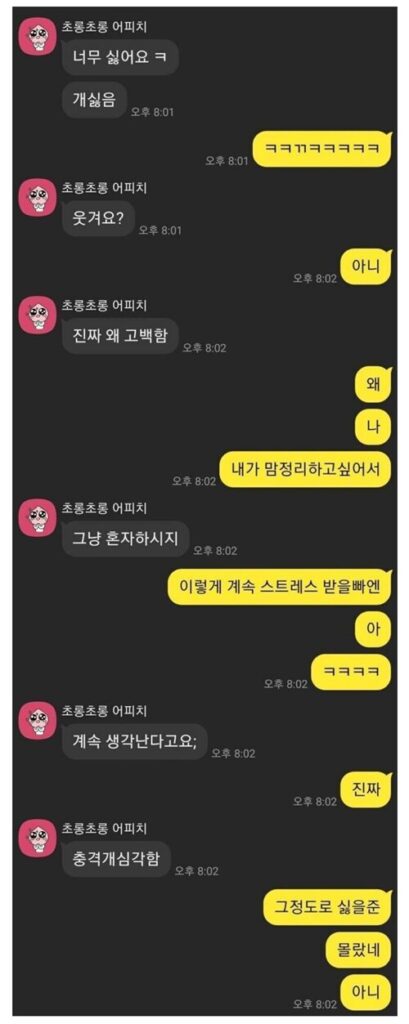Select the '너무 싫어요 ㅋ' message bubble
This screenshot has height=1024, width=409.
coord(120,57)
